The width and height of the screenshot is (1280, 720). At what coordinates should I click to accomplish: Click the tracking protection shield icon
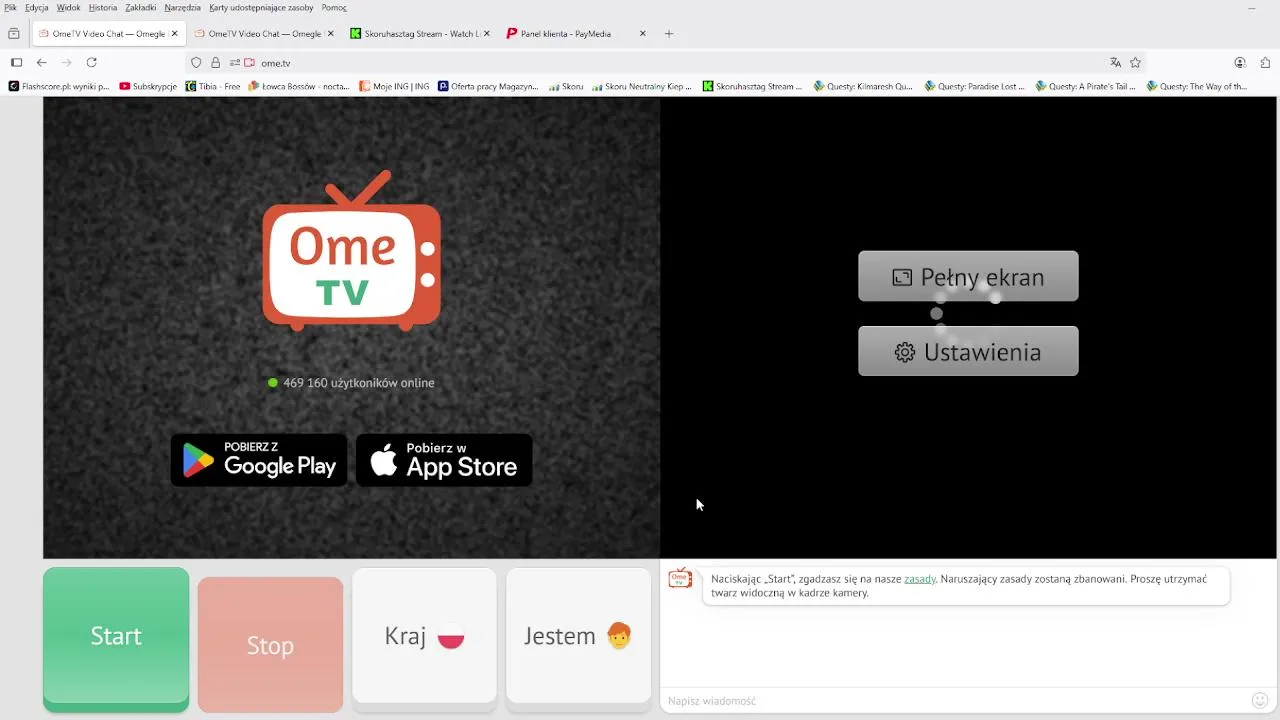pyautogui.click(x=196, y=62)
